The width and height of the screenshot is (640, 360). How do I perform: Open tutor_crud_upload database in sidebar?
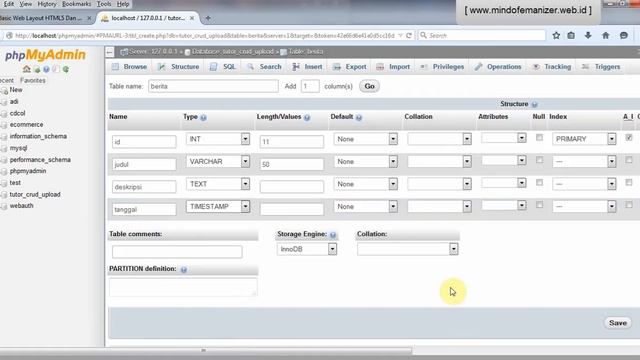click(35, 194)
